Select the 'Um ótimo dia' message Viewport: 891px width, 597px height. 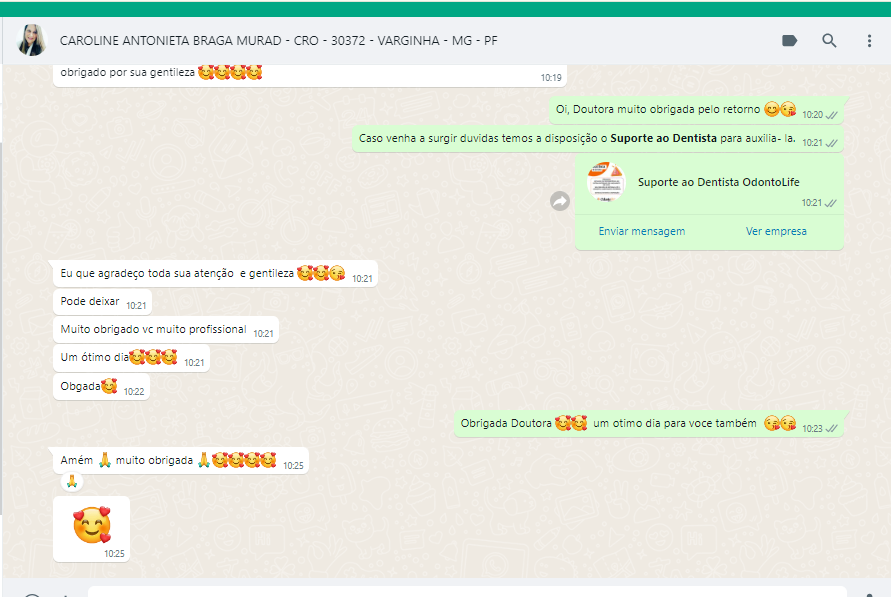[131, 358]
